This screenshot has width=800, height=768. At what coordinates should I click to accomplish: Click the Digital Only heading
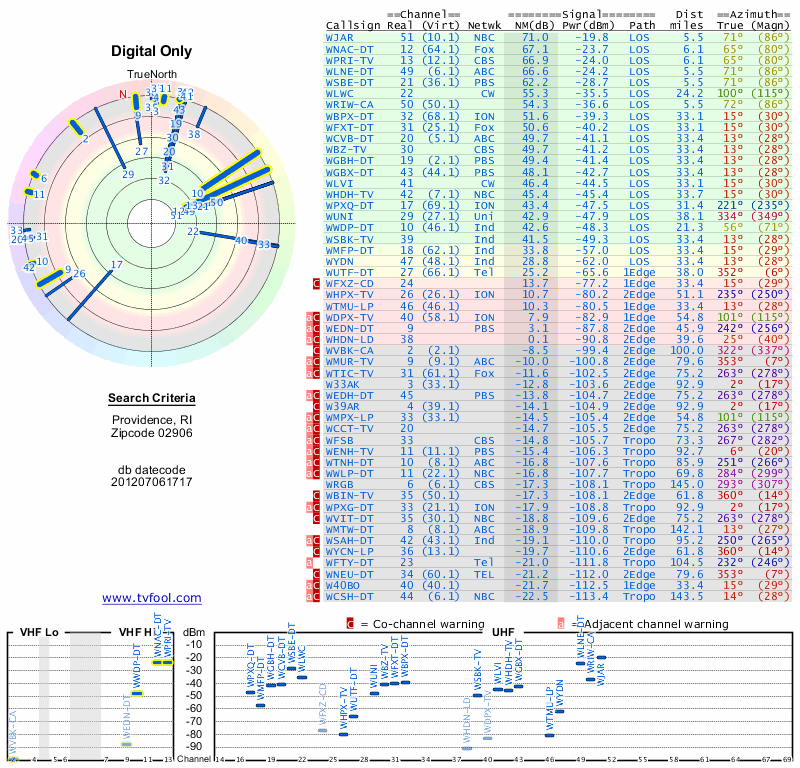[x=152, y=51]
